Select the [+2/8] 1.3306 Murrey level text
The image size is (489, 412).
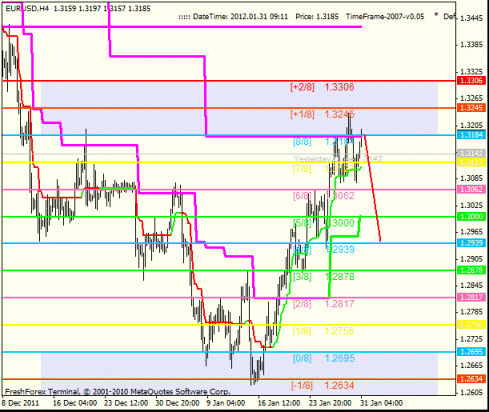point(322,87)
